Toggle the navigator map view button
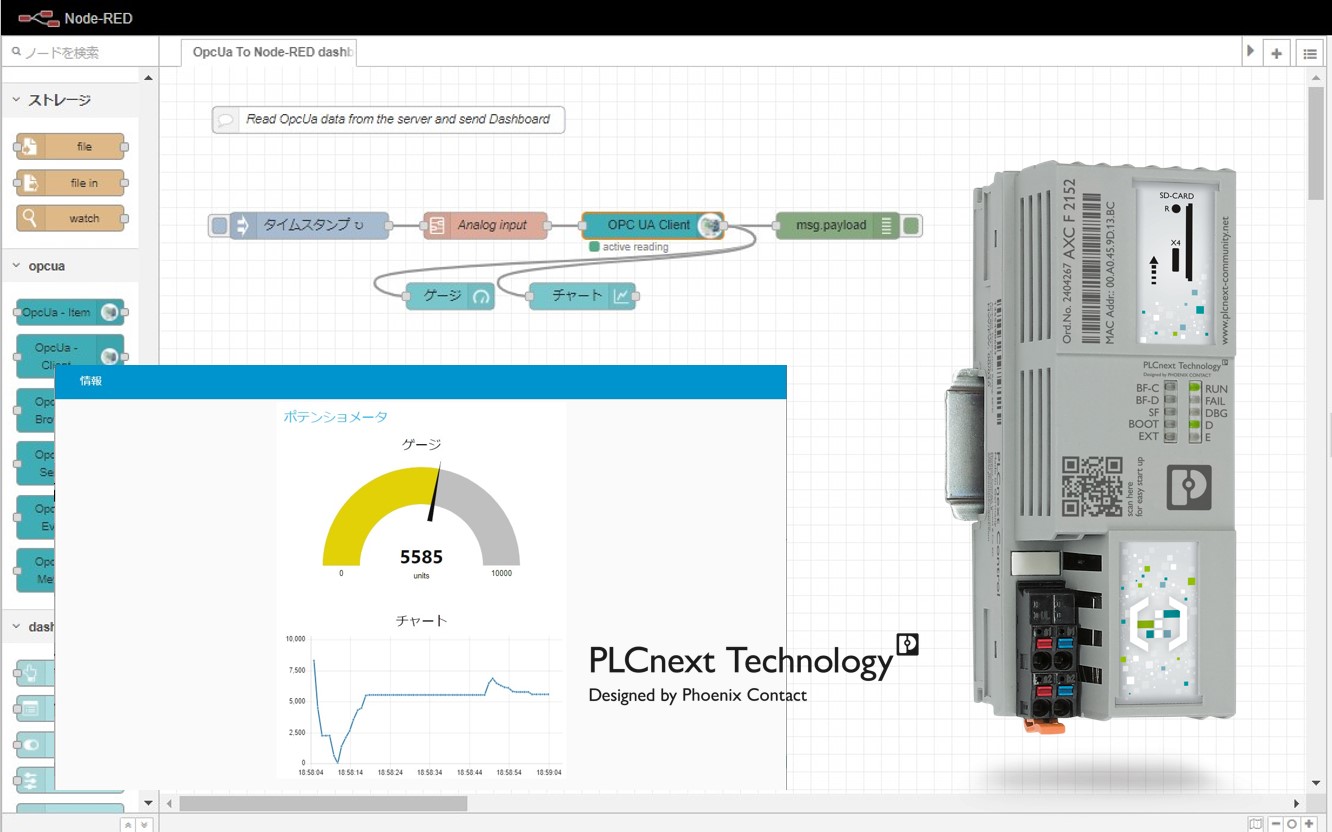This screenshot has width=1332, height=832. coord(1256,824)
